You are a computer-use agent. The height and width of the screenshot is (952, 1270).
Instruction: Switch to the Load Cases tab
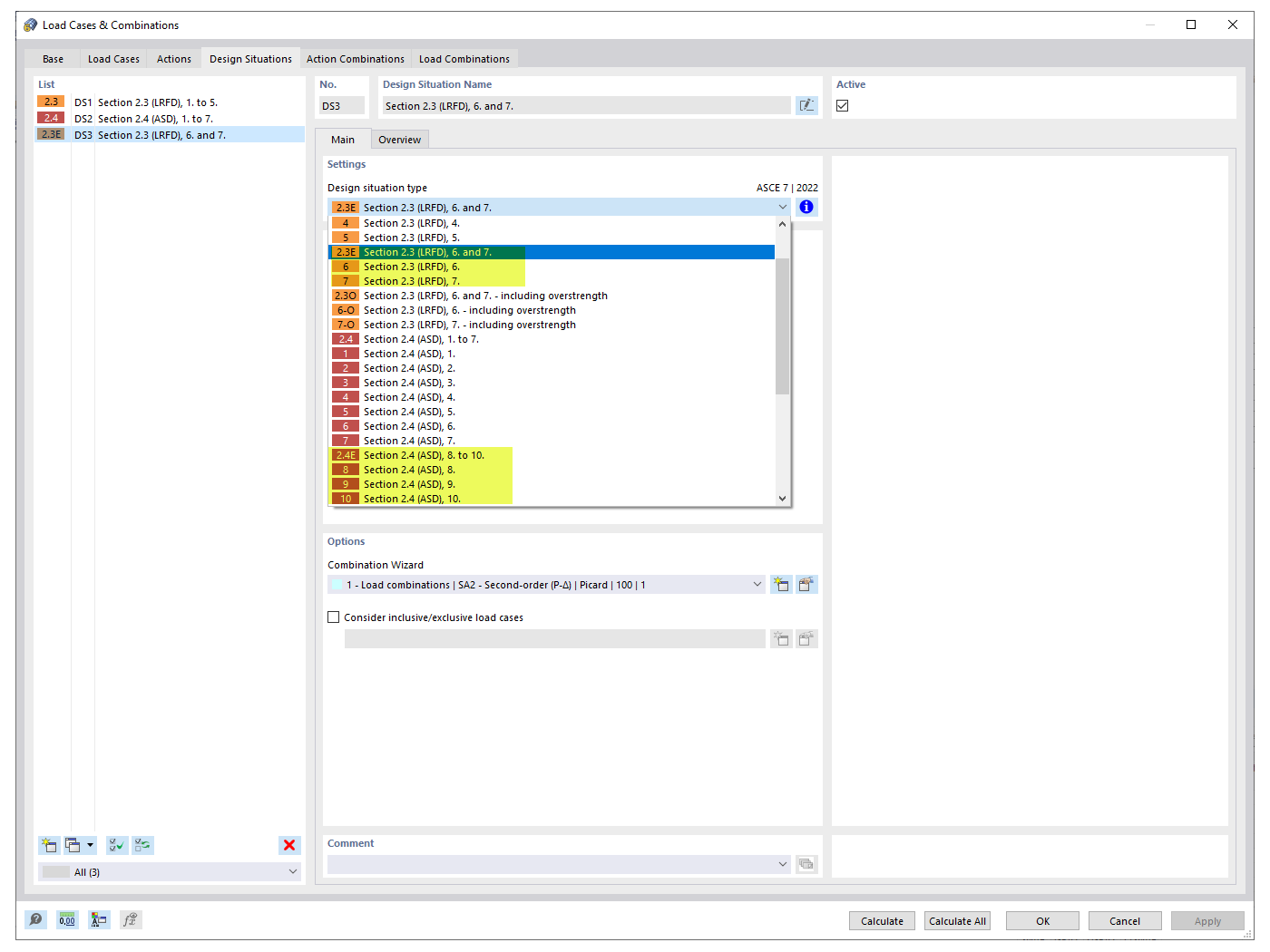pos(113,59)
